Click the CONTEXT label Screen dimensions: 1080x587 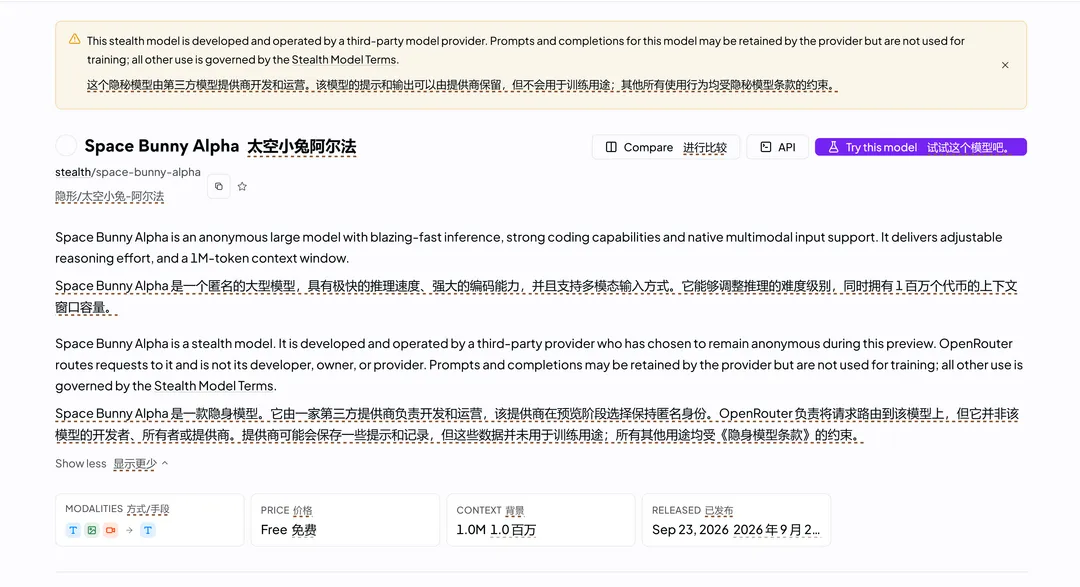tap(479, 510)
